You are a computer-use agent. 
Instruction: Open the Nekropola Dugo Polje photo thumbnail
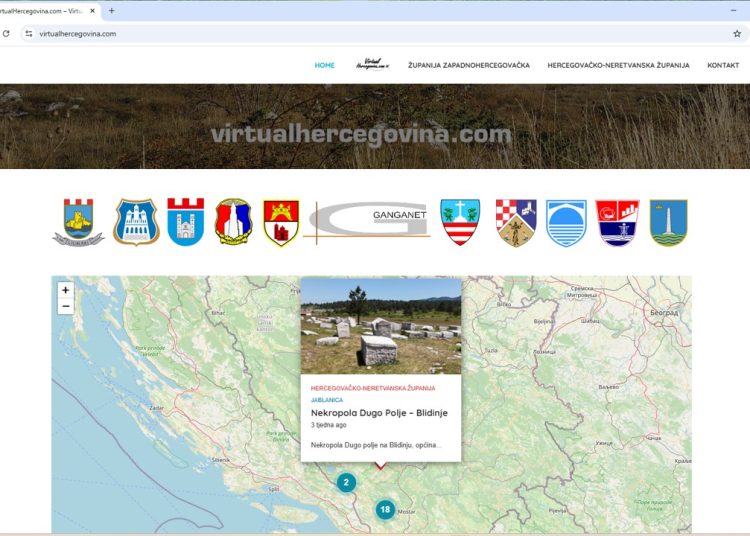(x=381, y=326)
